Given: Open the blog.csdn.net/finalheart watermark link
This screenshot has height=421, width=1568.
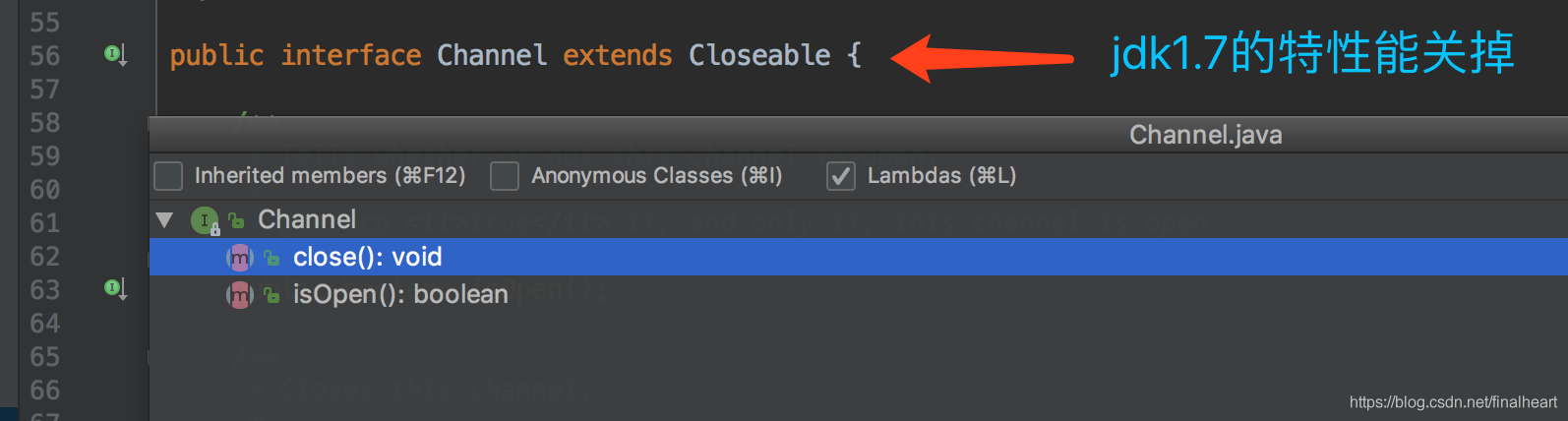Looking at the screenshot, I should click(1453, 402).
